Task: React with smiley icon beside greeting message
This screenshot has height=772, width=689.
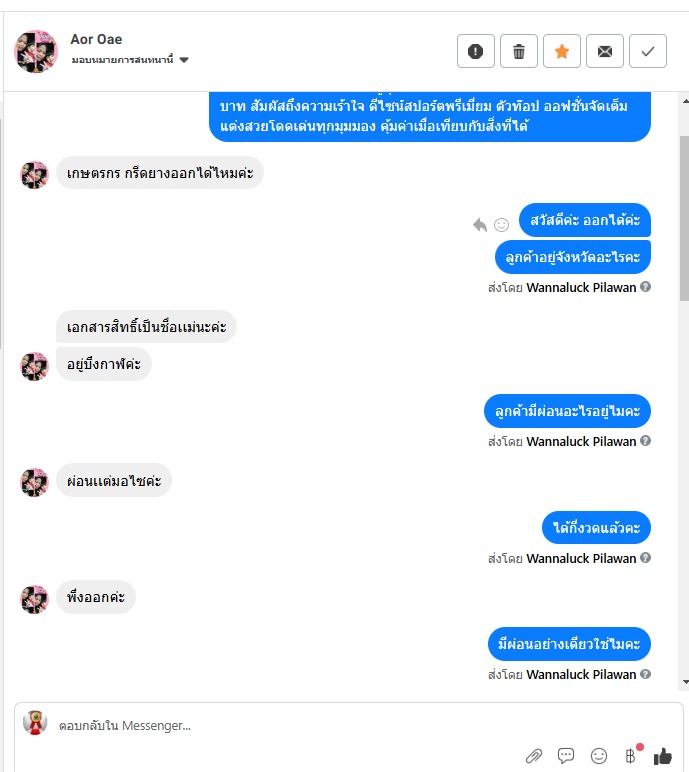Action: tap(501, 225)
